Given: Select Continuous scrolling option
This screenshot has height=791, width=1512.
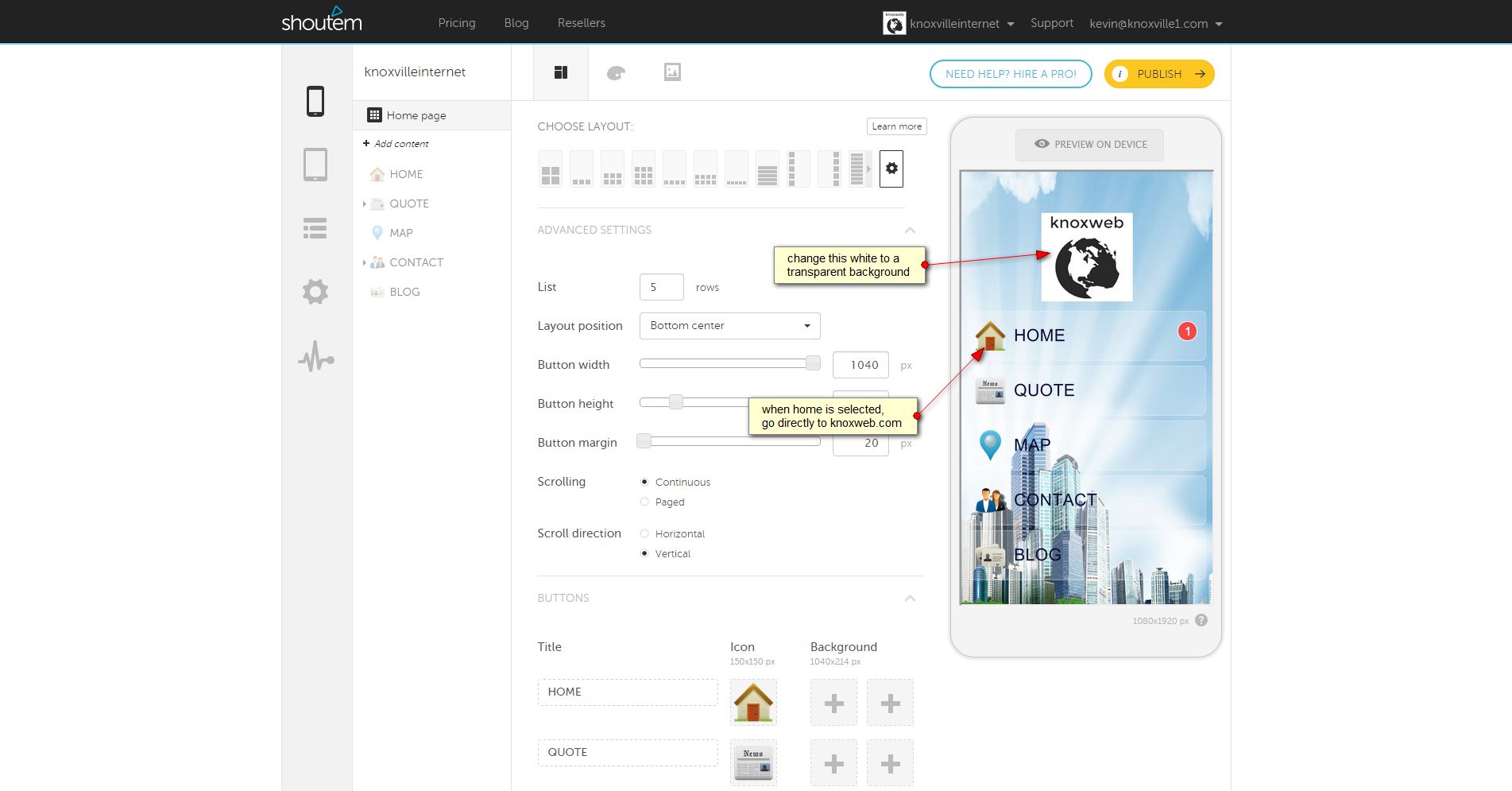Looking at the screenshot, I should coord(644,482).
